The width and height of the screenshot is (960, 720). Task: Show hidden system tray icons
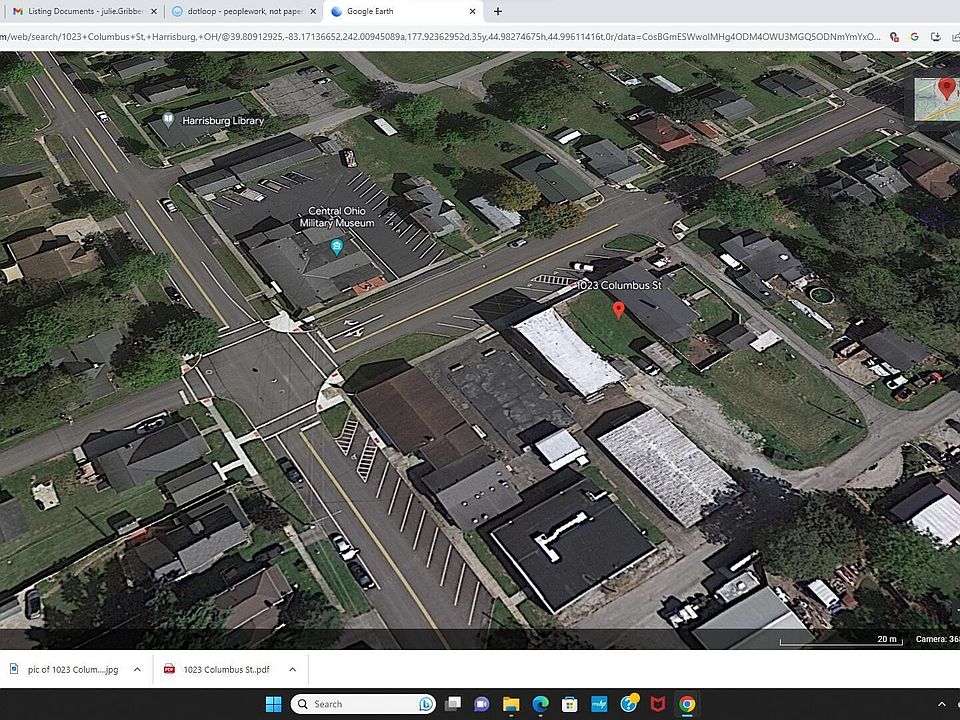tap(941, 705)
